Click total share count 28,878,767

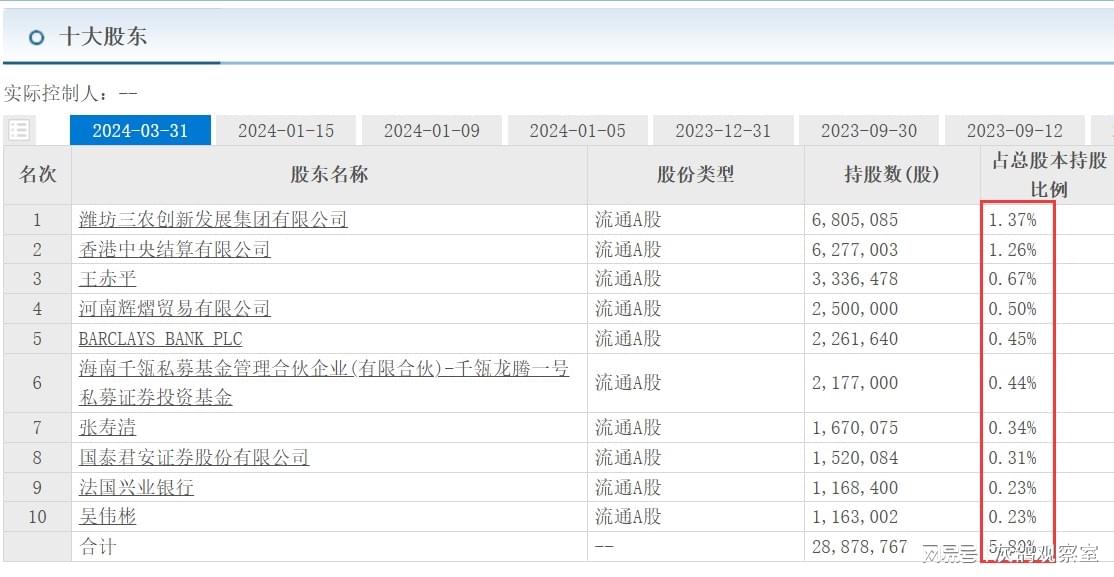point(860,547)
